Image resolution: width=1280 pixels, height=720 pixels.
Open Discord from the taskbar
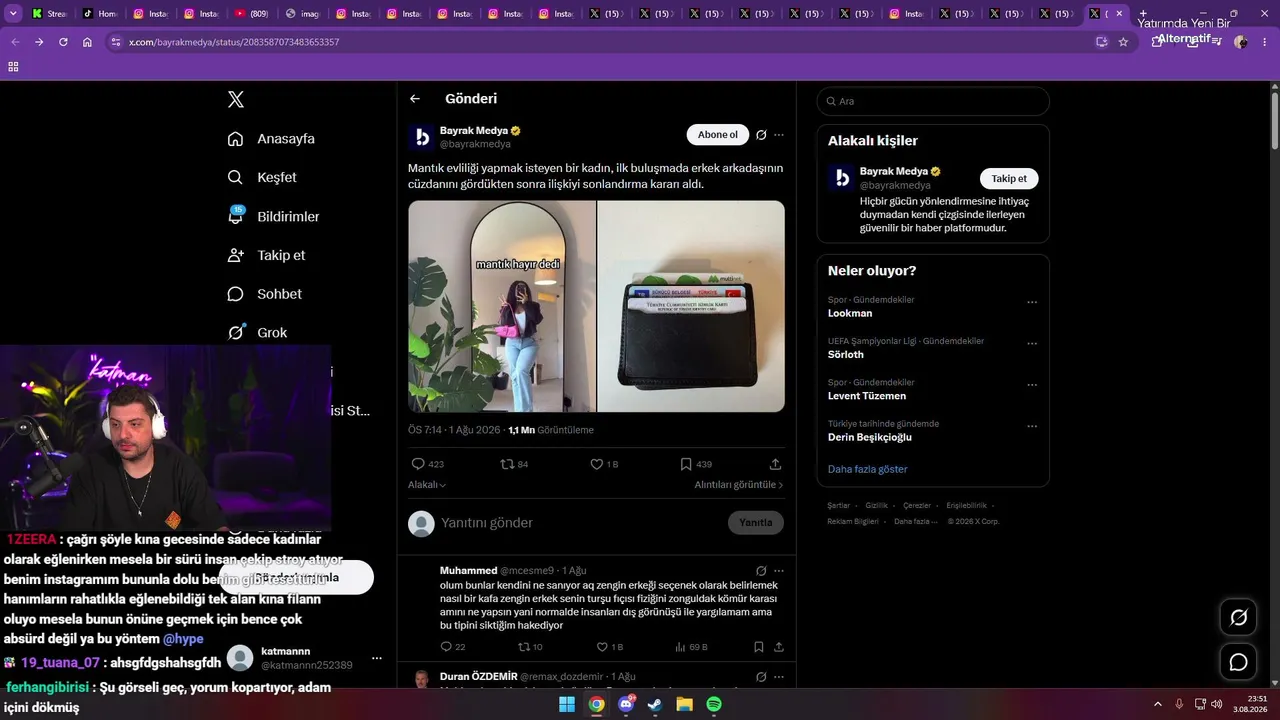626,704
